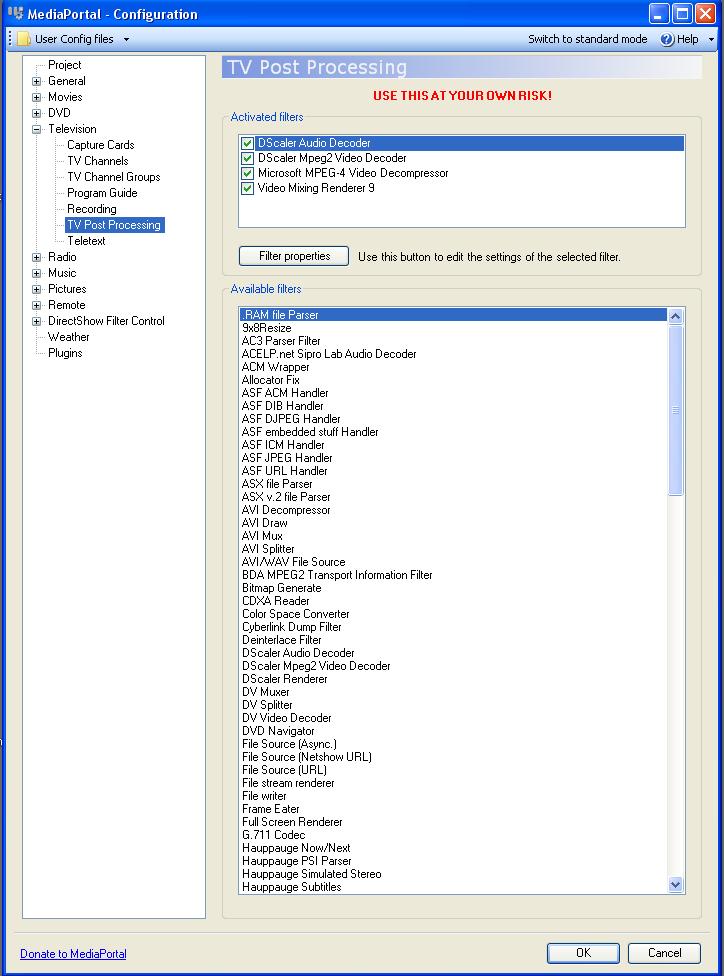The height and width of the screenshot is (976, 724).
Task: Open Program Guide settings
Action: click(102, 193)
